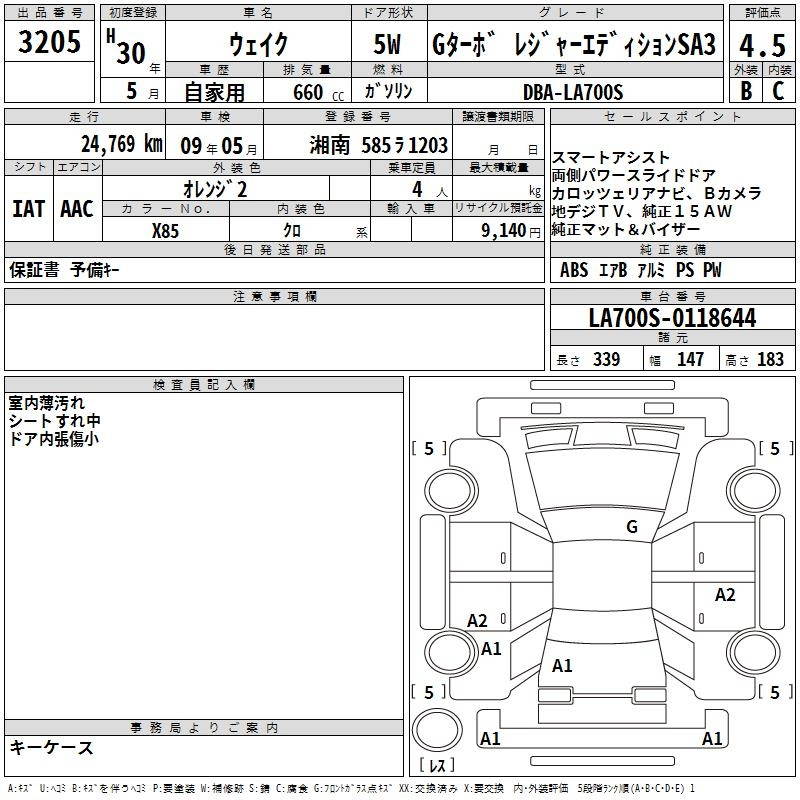
Task: Click the A1 marker on the rear hatch
Action: pyautogui.click(x=562, y=665)
